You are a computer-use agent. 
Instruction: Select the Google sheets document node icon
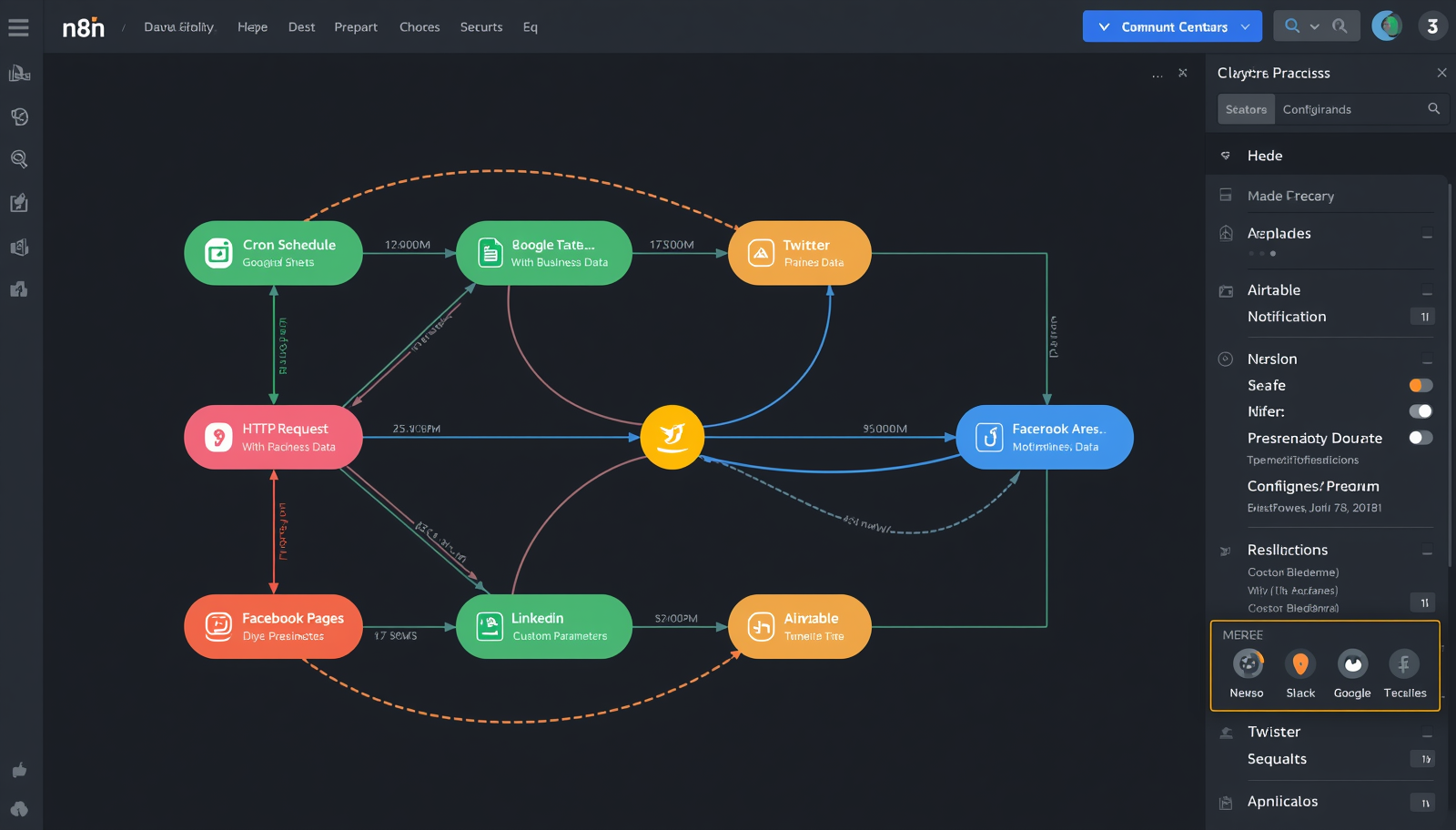(x=490, y=253)
